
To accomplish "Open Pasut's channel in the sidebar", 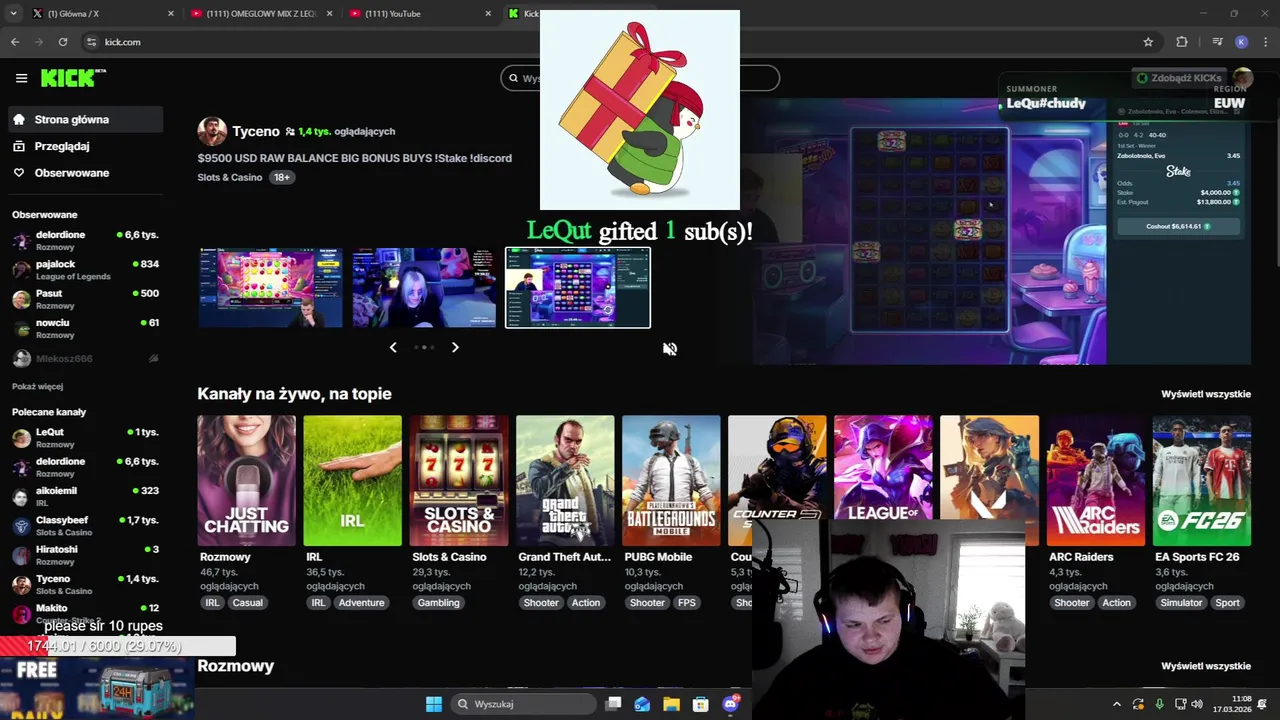I will point(85,299).
